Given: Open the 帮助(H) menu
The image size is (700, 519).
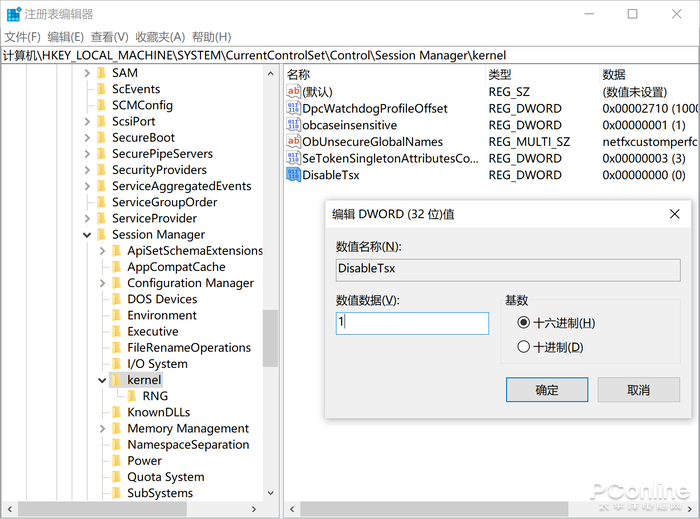Looking at the screenshot, I should coord(212,37).
